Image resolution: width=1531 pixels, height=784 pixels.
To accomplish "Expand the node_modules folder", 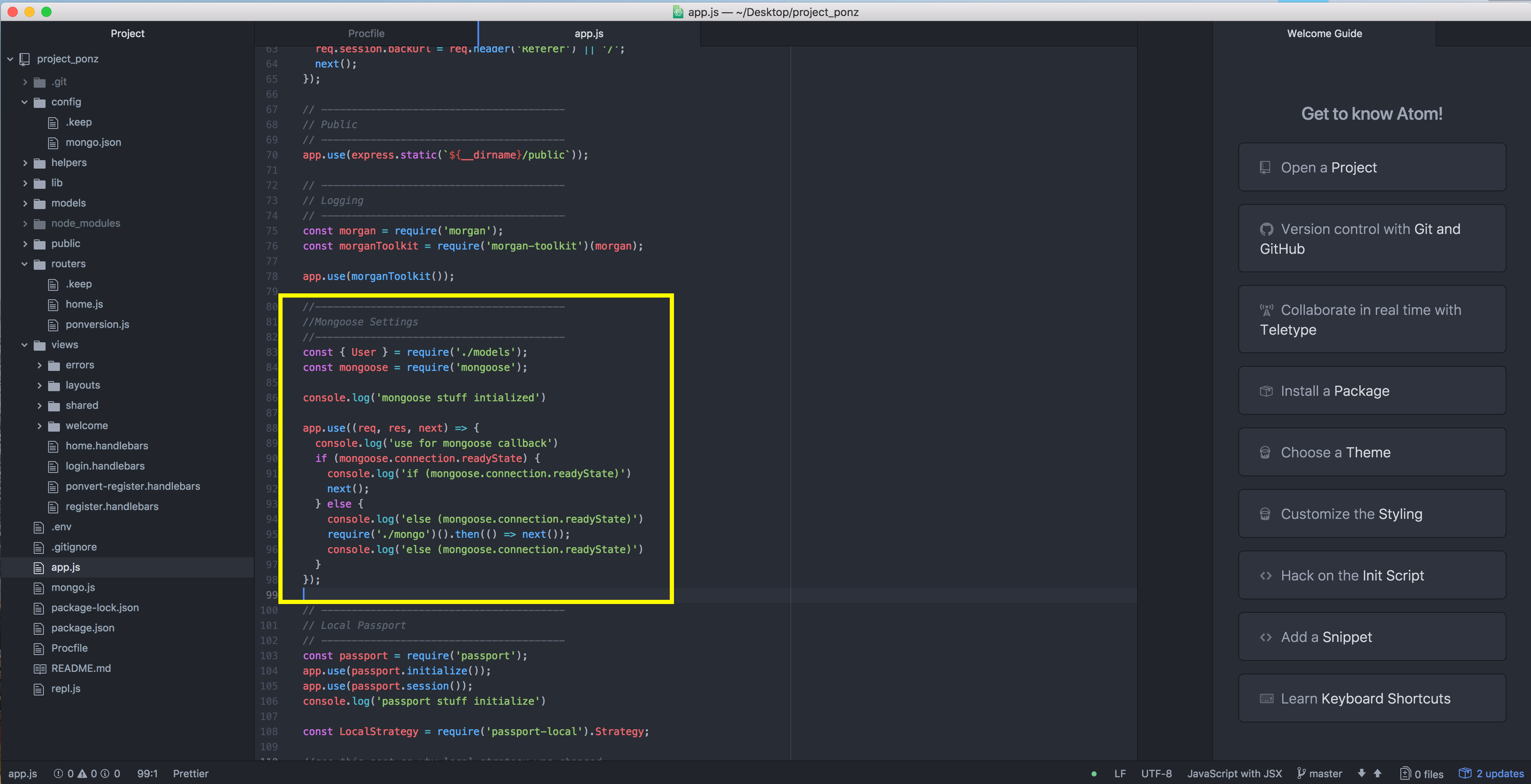I will [24, 223].
